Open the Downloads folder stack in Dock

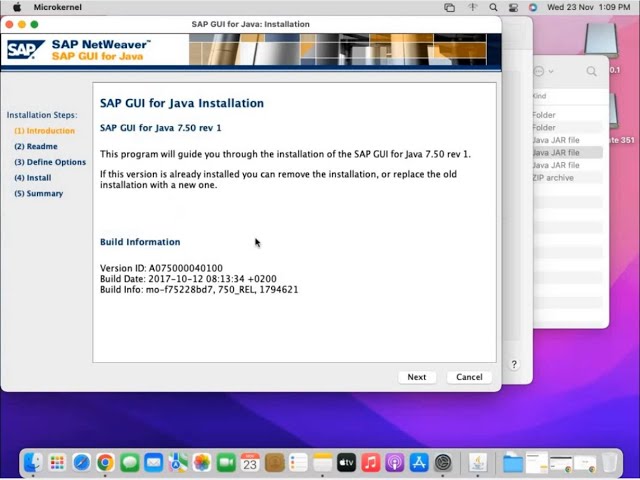[x=513, y=463]
